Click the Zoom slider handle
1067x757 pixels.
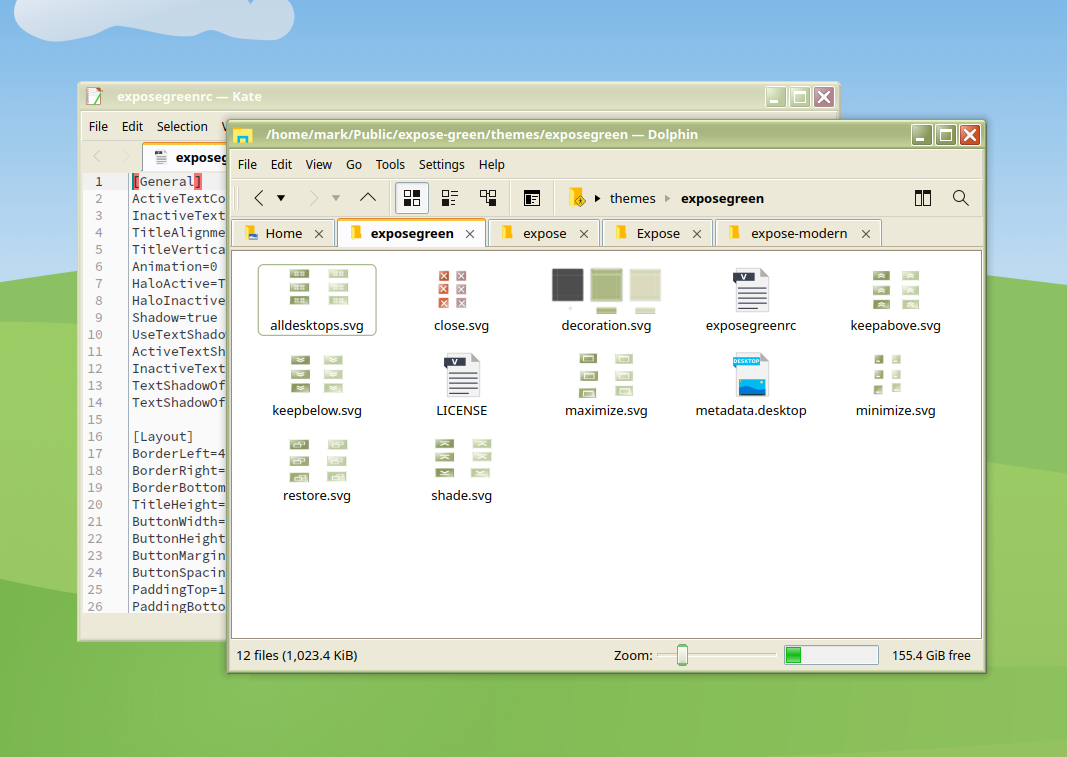click(x=682, y=655)
